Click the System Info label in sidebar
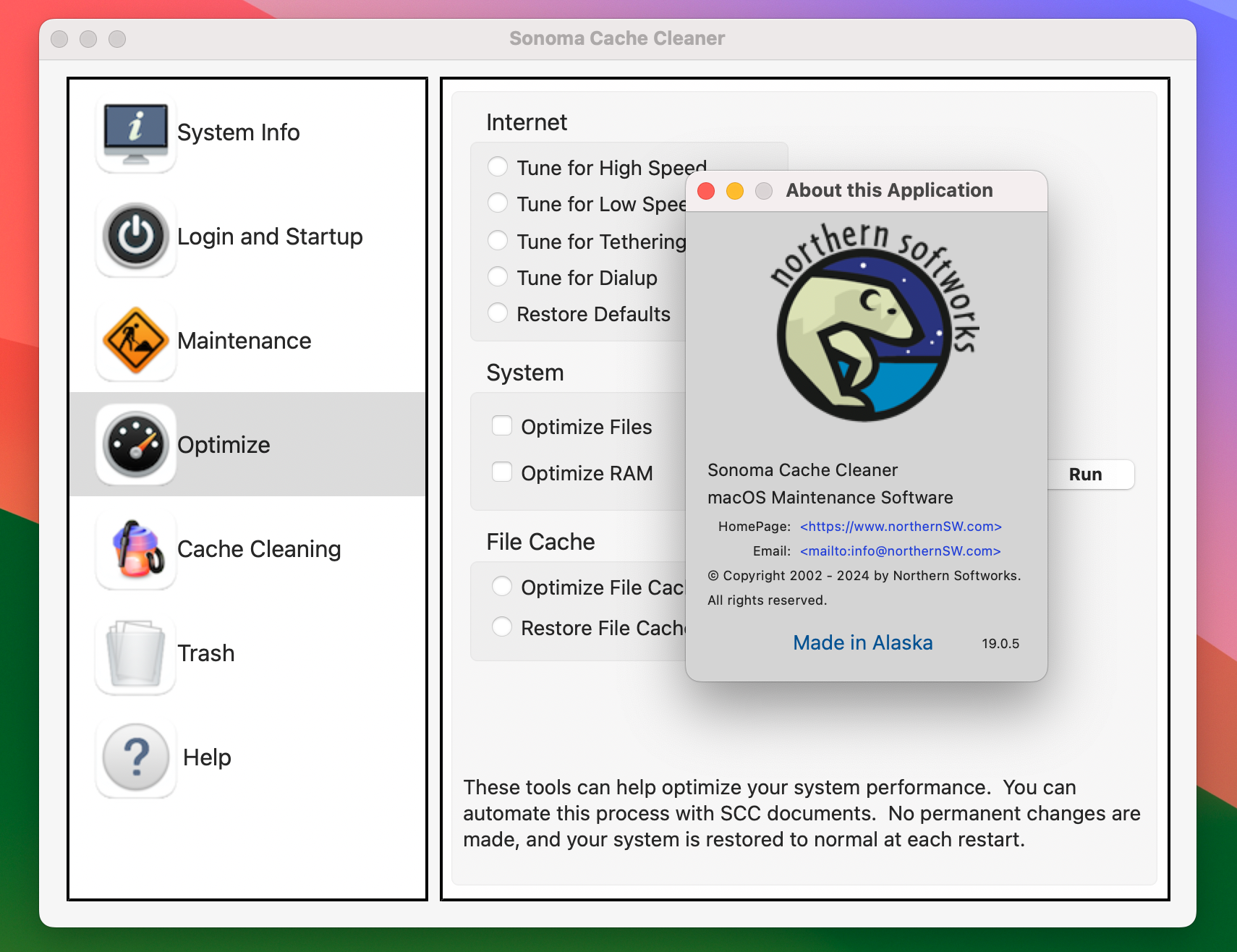 point(239,132)
